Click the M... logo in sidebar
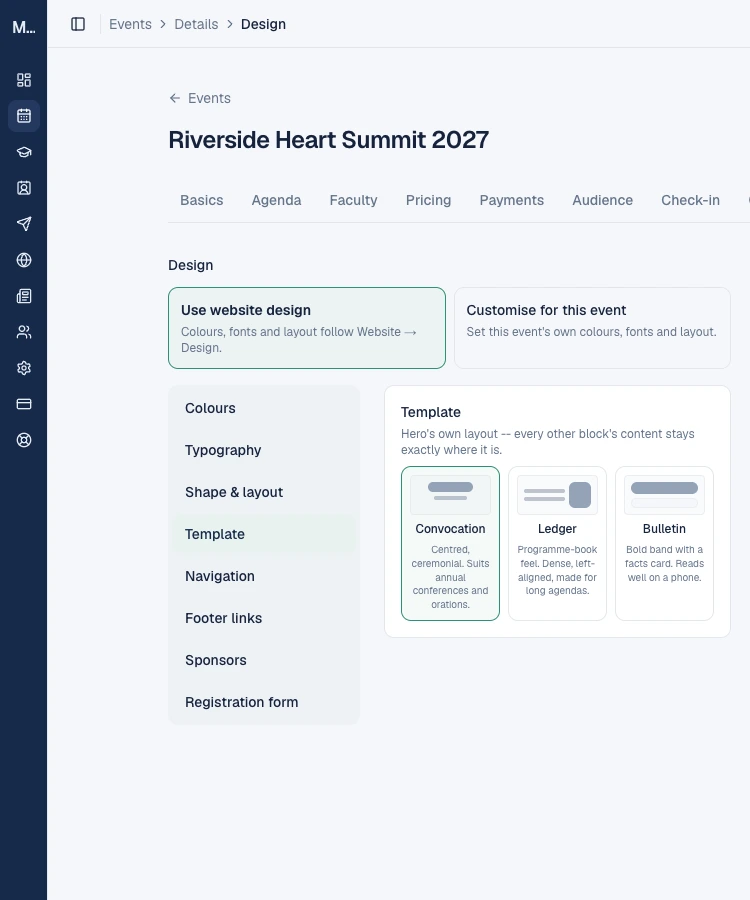750x900 pixels. pos(24,27)
